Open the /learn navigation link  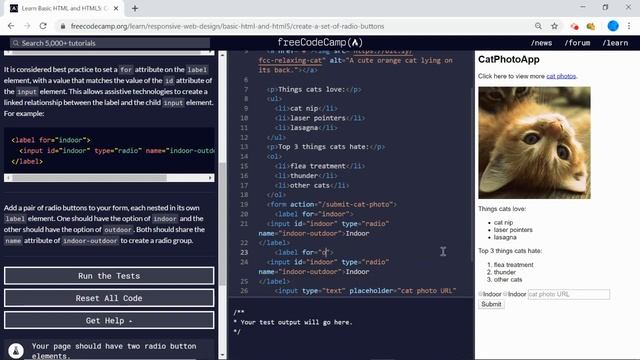pos(615,43)
